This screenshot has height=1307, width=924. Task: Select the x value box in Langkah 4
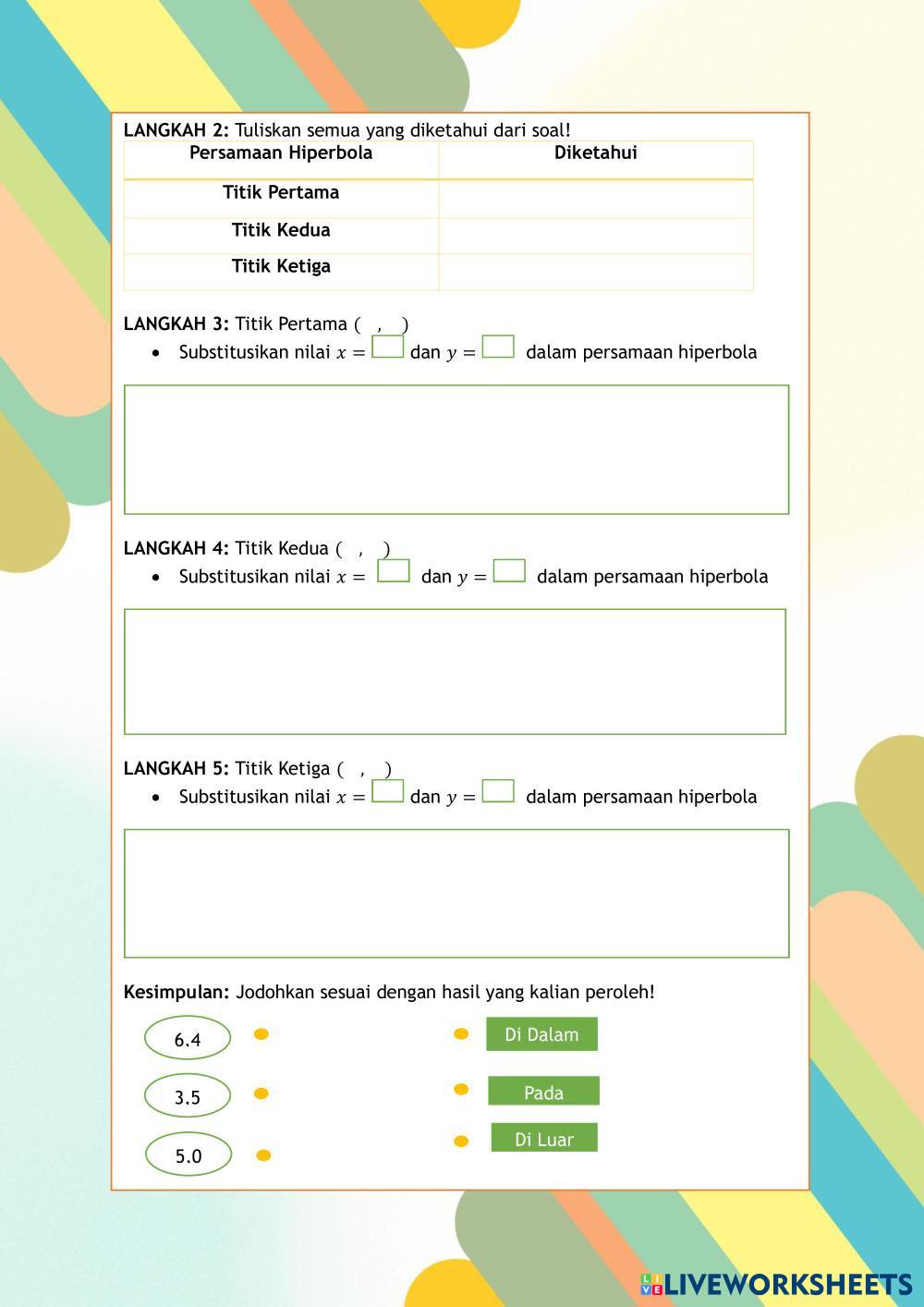tap(394, 571)
